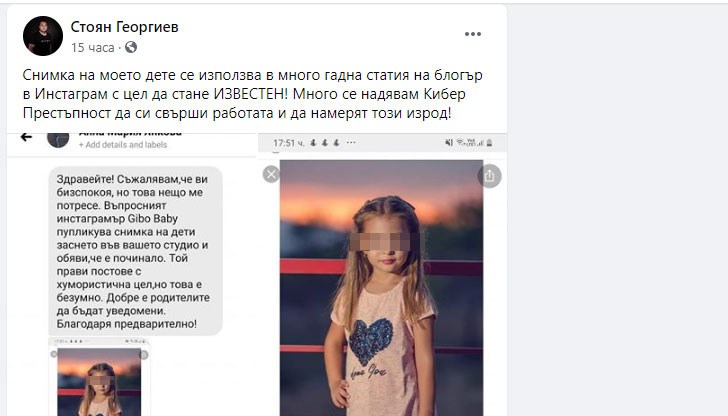Click the circle button on the chat thumbnail's top-right corner
Screen dimensions: 728x416
click(x=143, y=354)
